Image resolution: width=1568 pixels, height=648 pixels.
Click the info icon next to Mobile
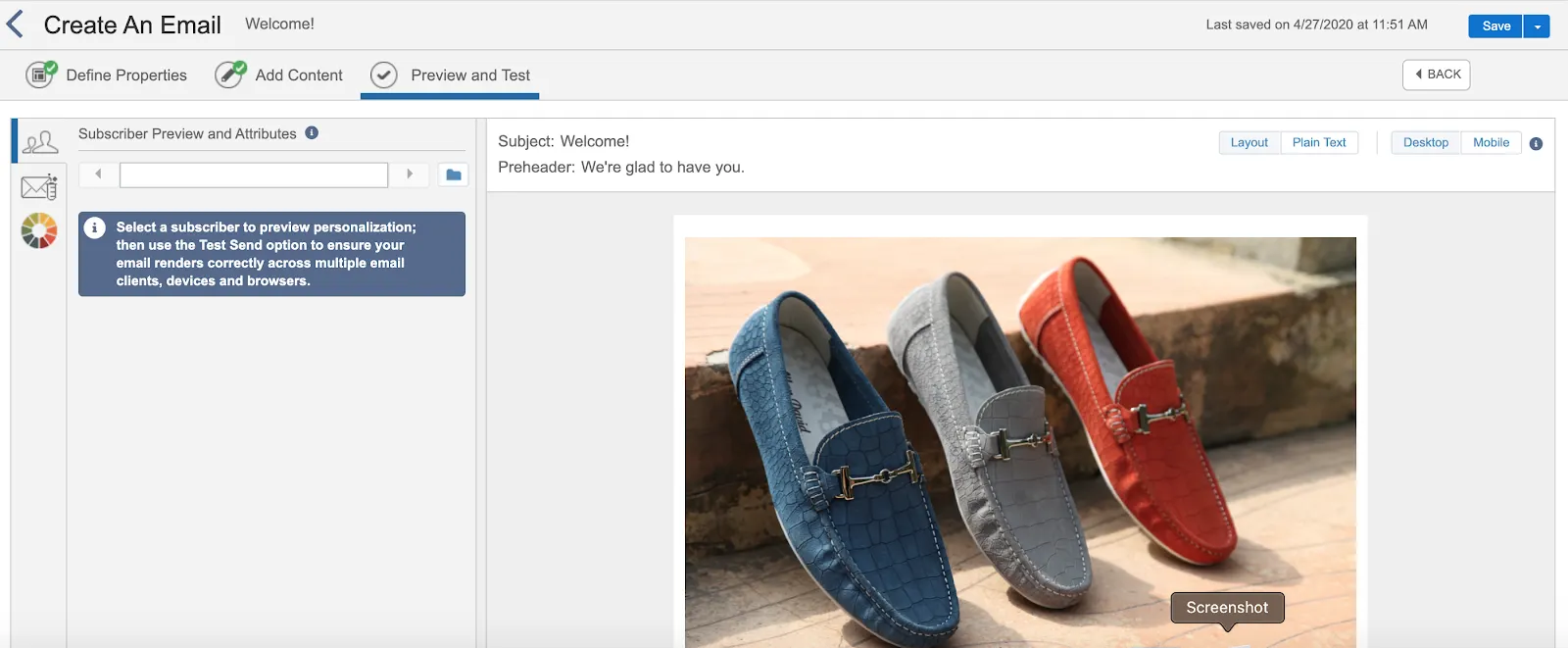pyautogui.click(x=1536, y=144)
